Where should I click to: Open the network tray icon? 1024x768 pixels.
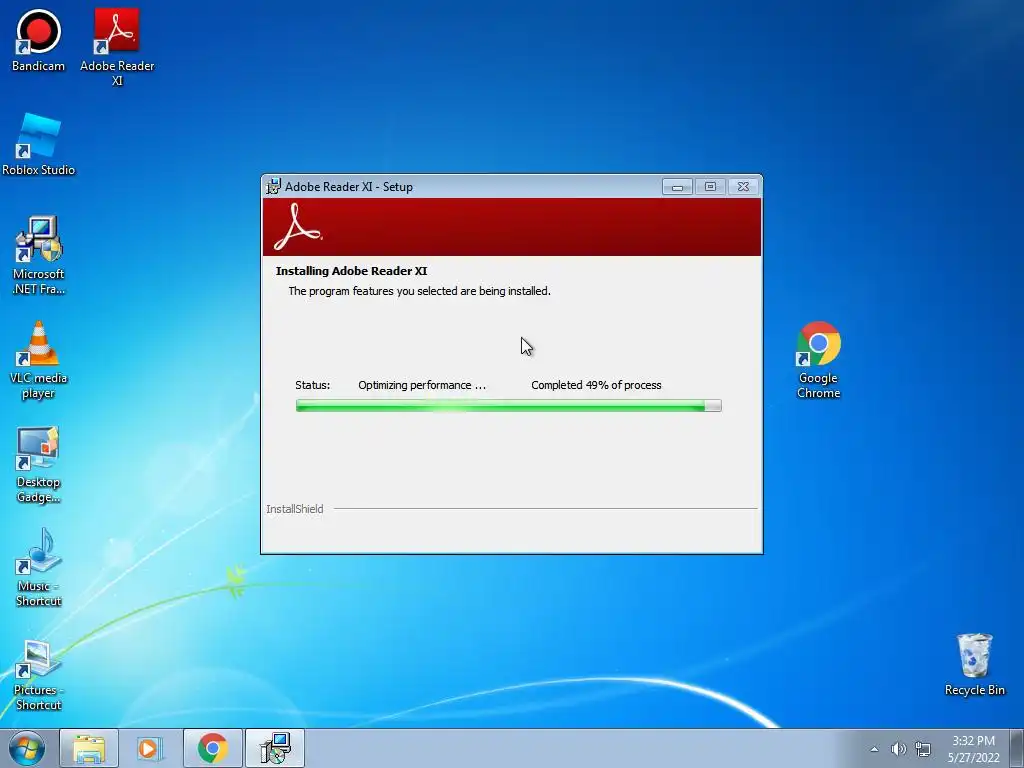pyautogui.click(x=923, y=749)
